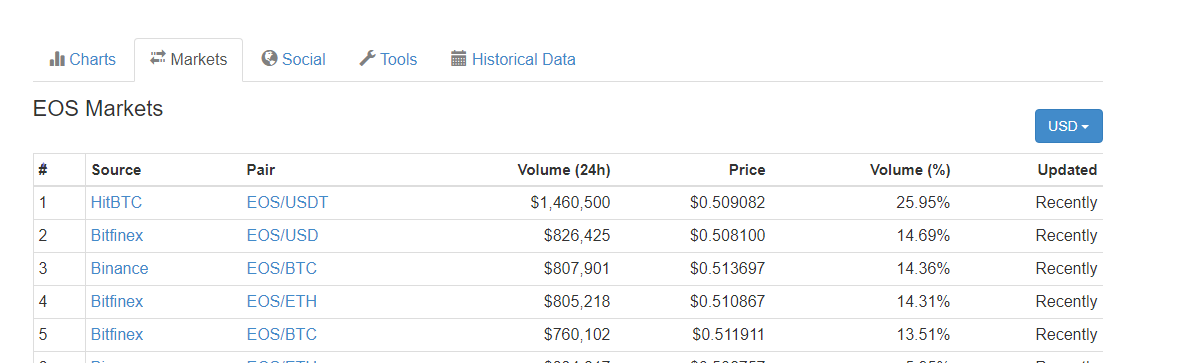Open EOS/BTC pair for Binance
The width and height of the screenshot is (1188, 363).
coord(282,269)
